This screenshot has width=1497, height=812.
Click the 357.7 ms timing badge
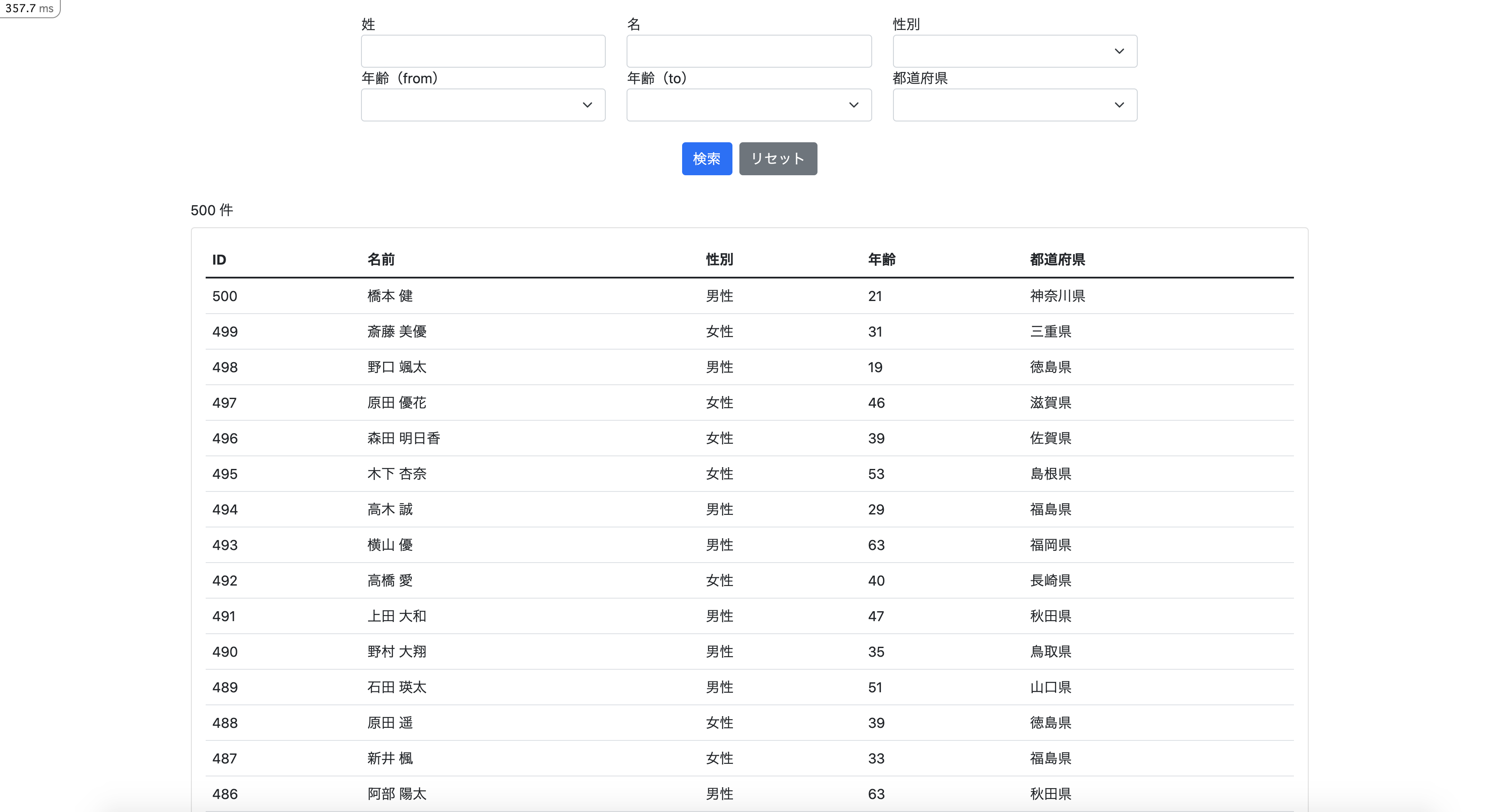point(29,8)
